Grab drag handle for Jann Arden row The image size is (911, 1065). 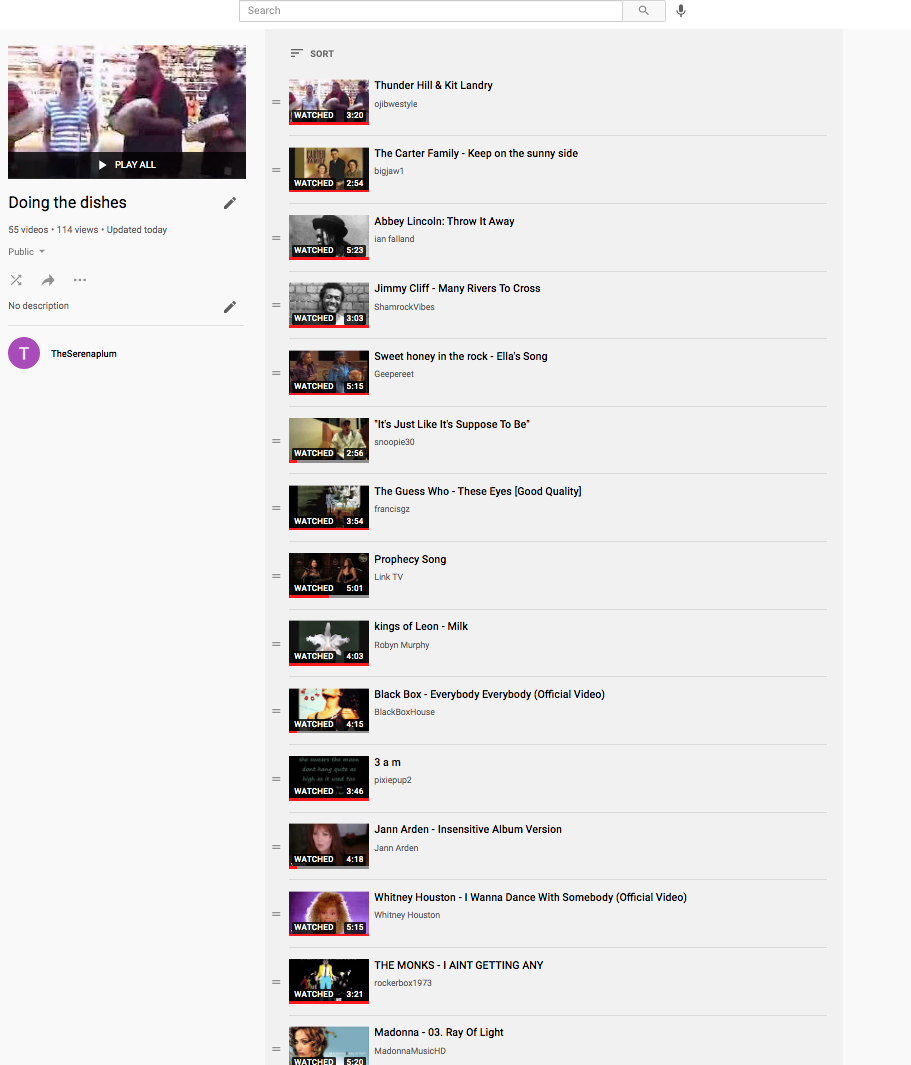point(276,847)
